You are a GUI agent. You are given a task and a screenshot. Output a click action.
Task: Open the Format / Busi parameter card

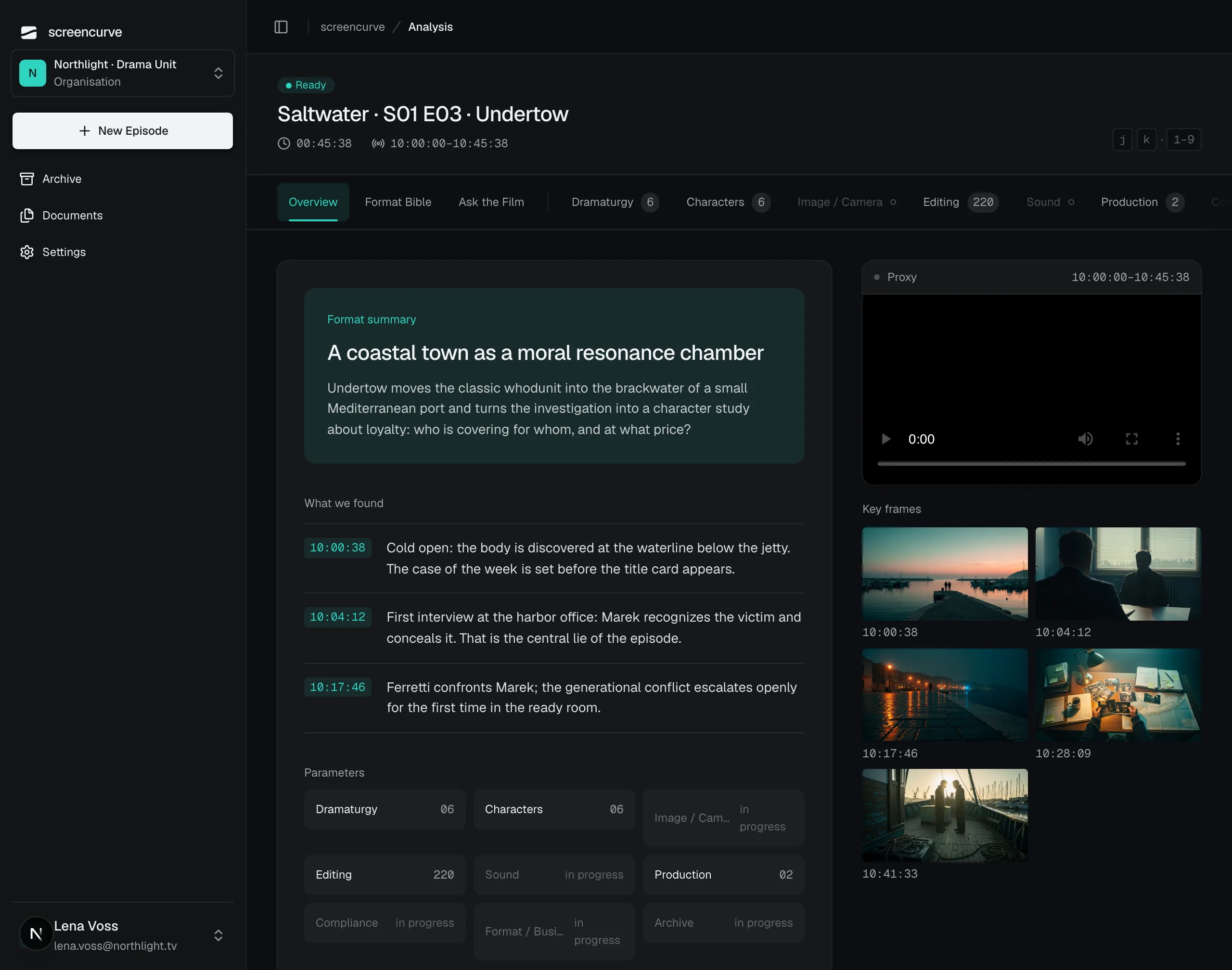tap(554, 932)
